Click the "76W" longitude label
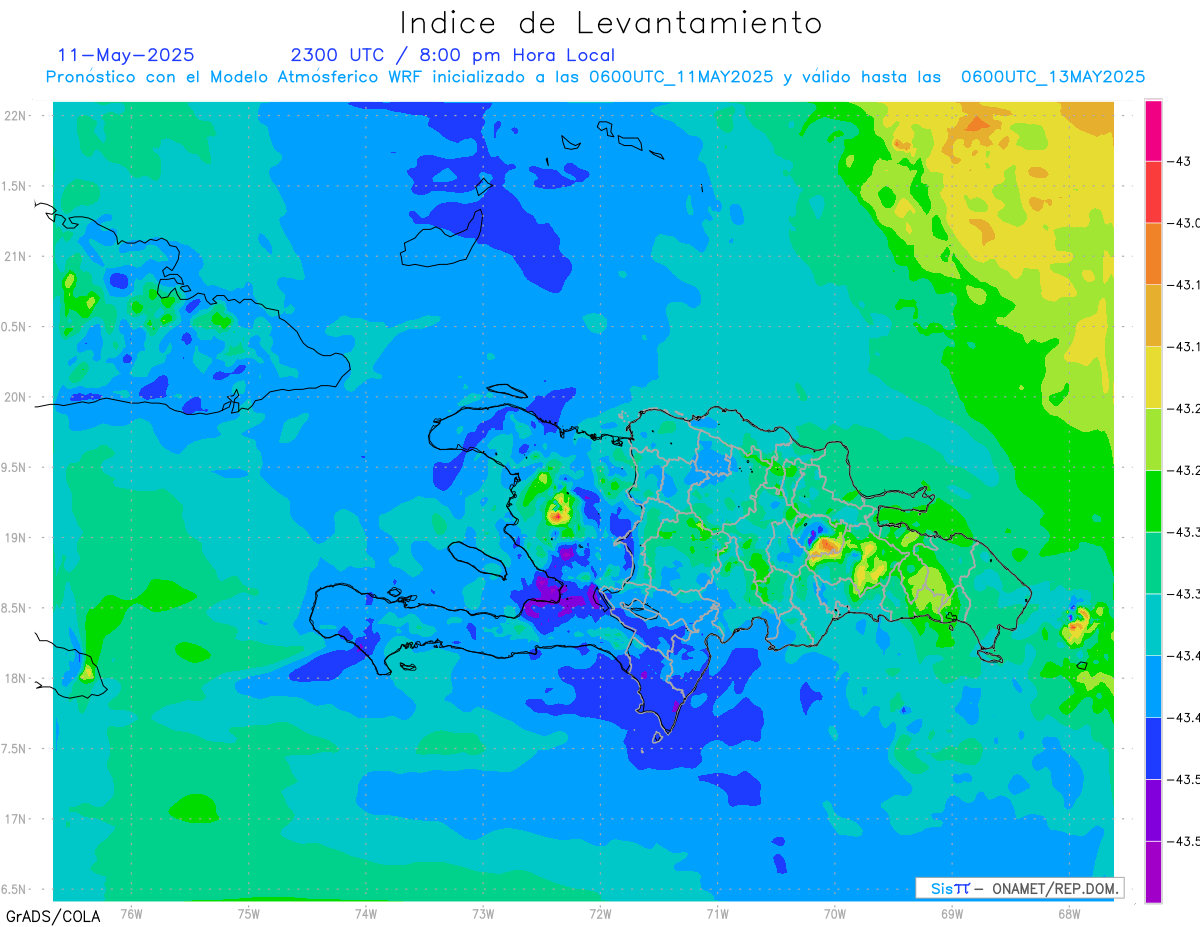The width and height of the screenshot is (1200, 927). pyautogui.click(x=131, y=913)
